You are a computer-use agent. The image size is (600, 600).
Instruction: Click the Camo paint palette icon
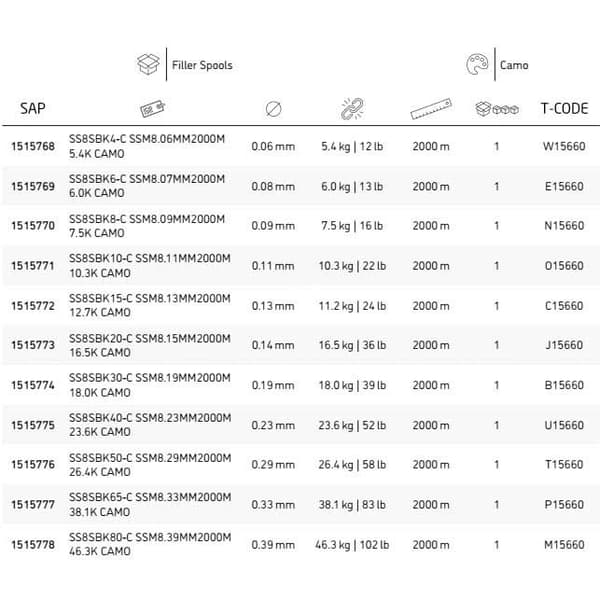pos(477,64)
